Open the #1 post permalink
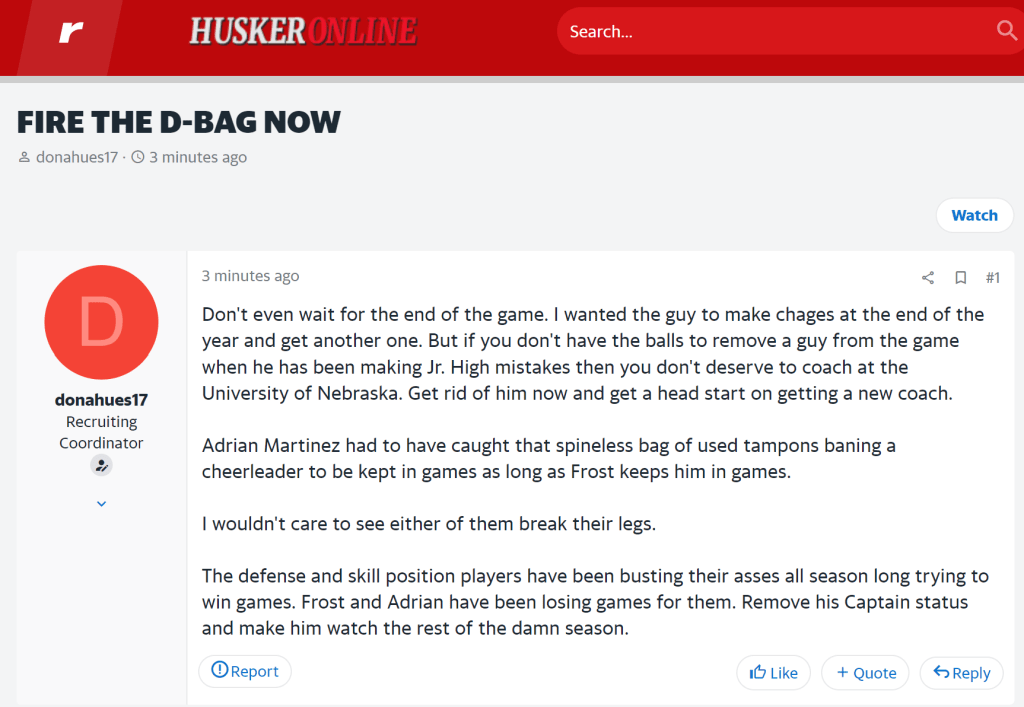The image size is (1024, 707). (x=992, y=277)
